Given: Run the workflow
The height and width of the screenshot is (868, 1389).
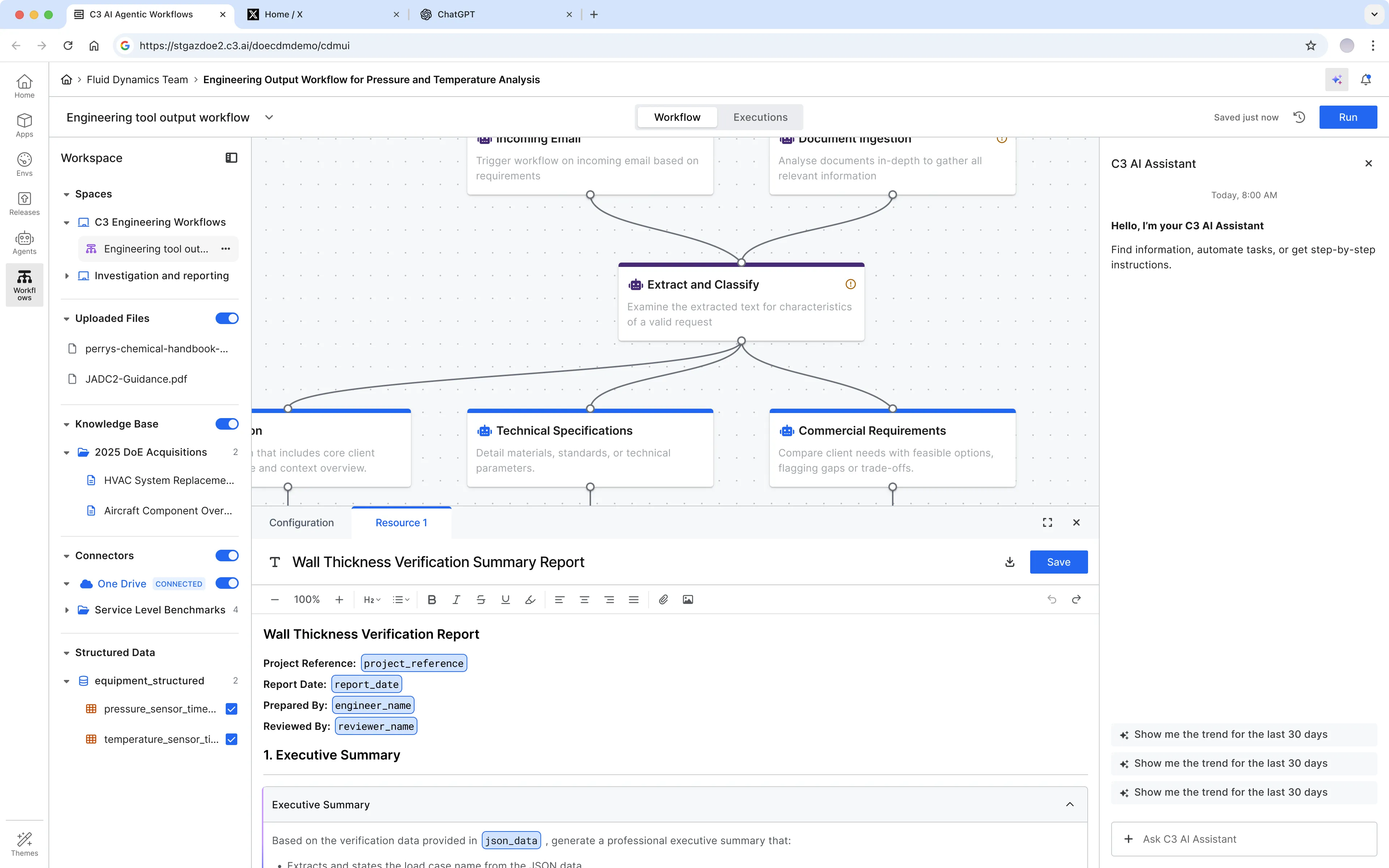Looking at the screenshot, I should click(x=1348, y=117).
